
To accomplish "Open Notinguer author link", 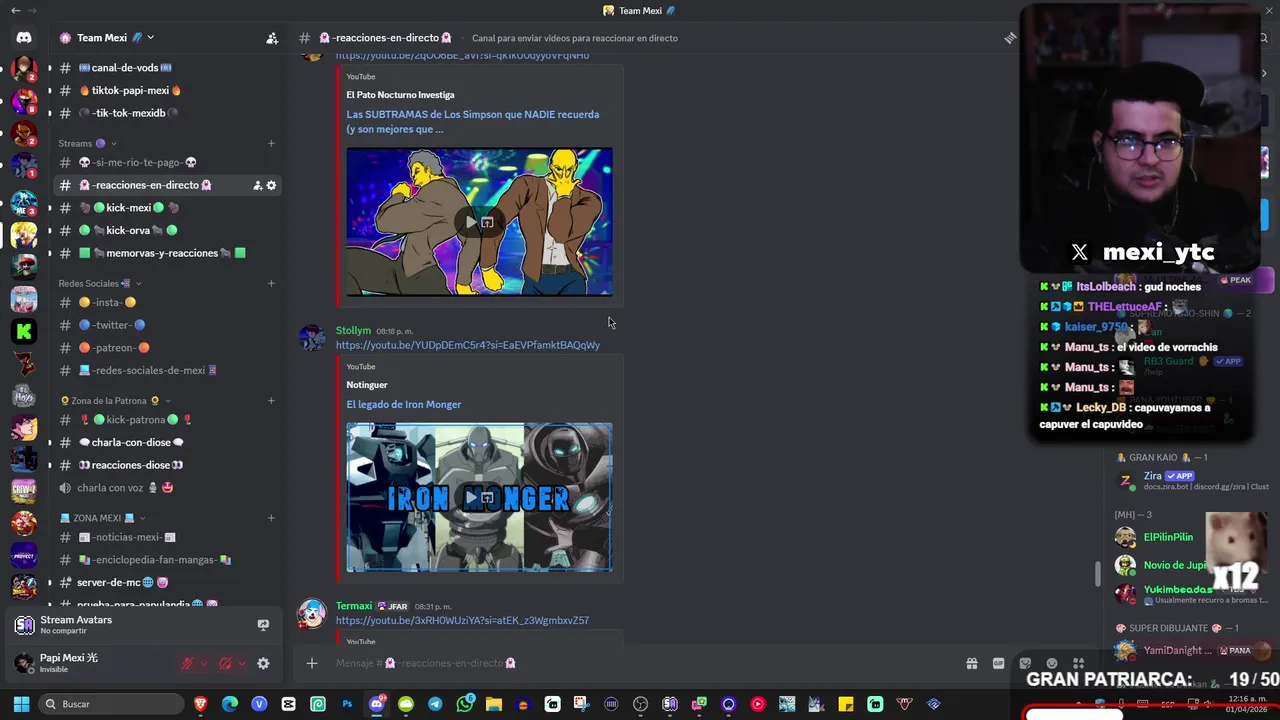I will (366, 385).
